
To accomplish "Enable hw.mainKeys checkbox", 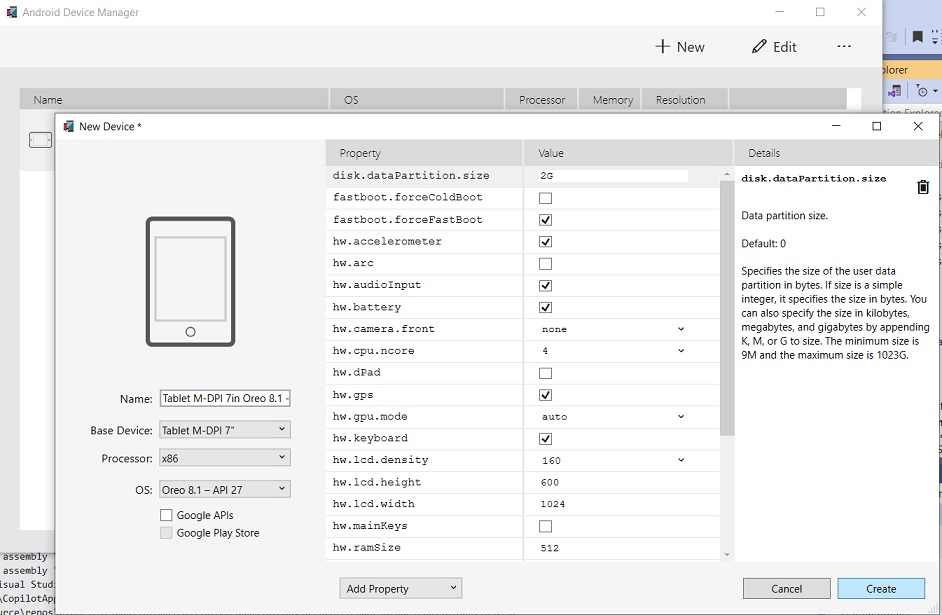I will [x=545, y=526].
